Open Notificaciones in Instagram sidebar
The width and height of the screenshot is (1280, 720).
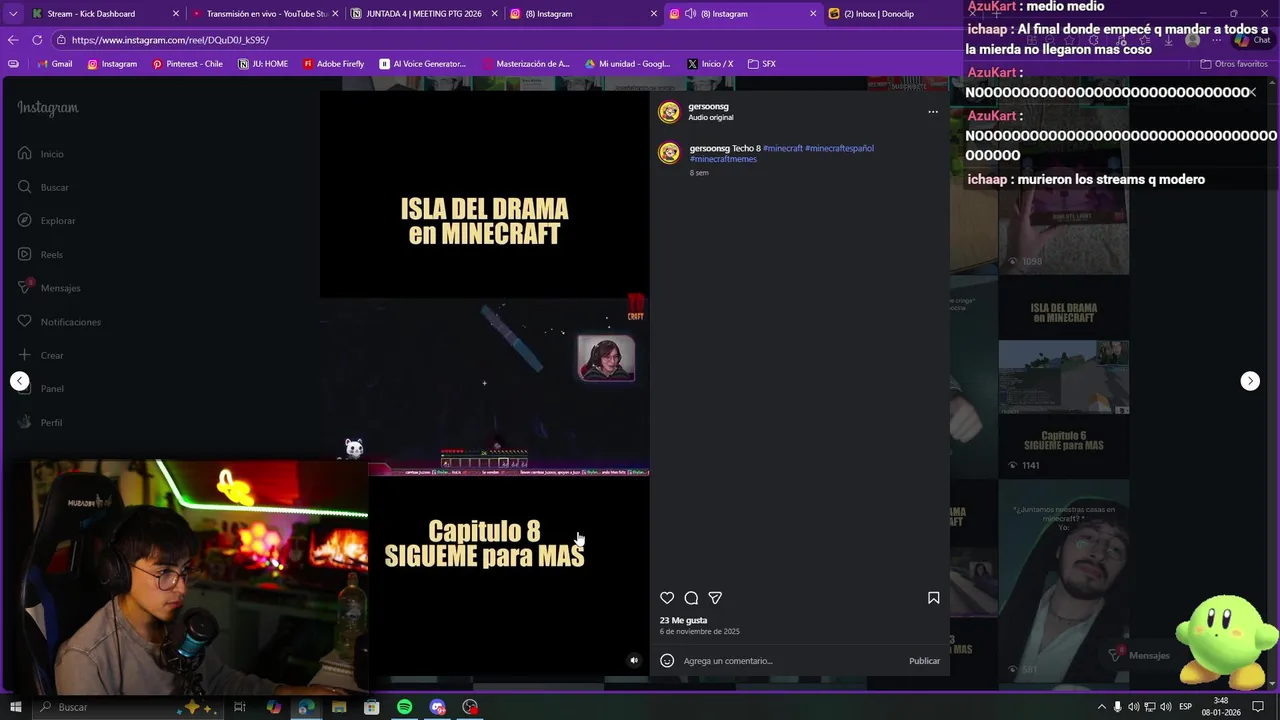(59, 322)
